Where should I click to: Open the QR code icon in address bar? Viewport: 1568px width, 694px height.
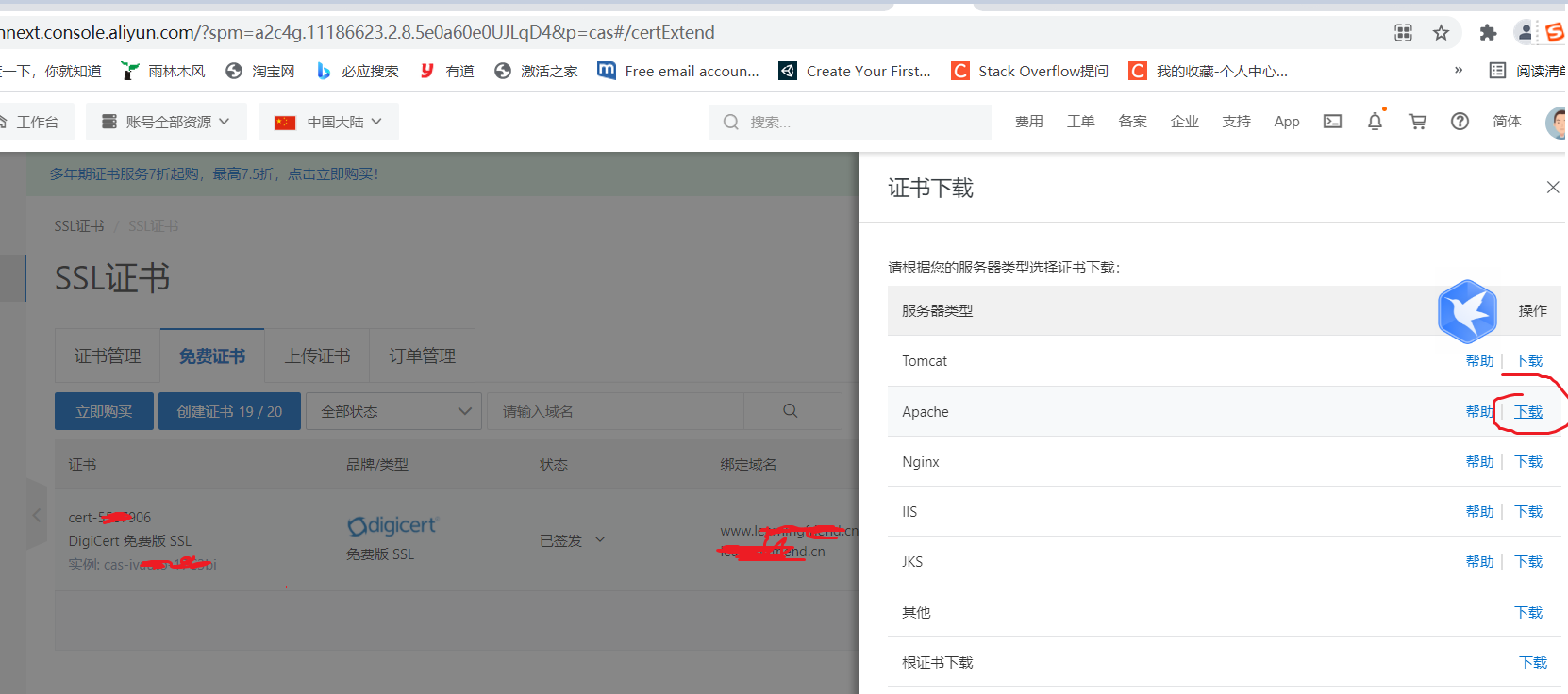(1404, 33)
